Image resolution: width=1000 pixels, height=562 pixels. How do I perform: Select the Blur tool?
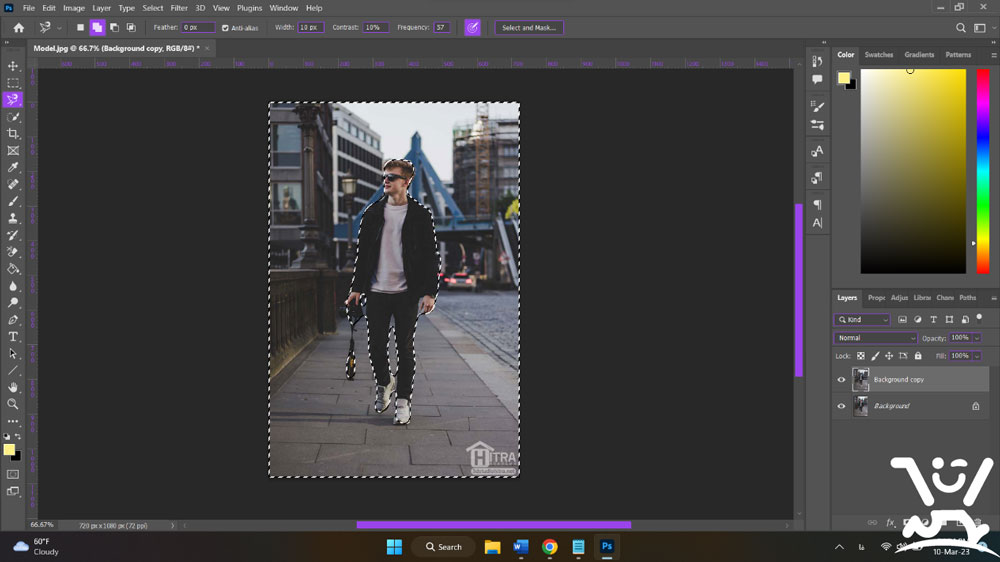coord(13,286)
